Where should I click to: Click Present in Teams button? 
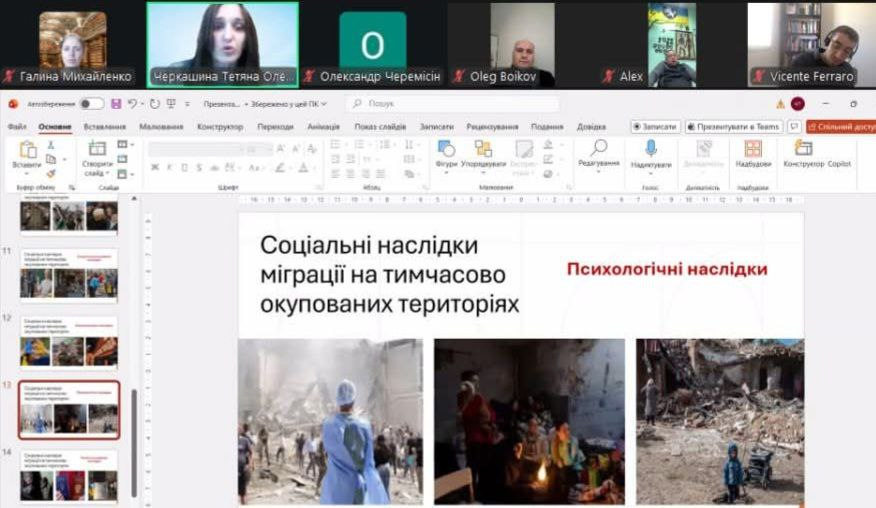click(734, 127)
